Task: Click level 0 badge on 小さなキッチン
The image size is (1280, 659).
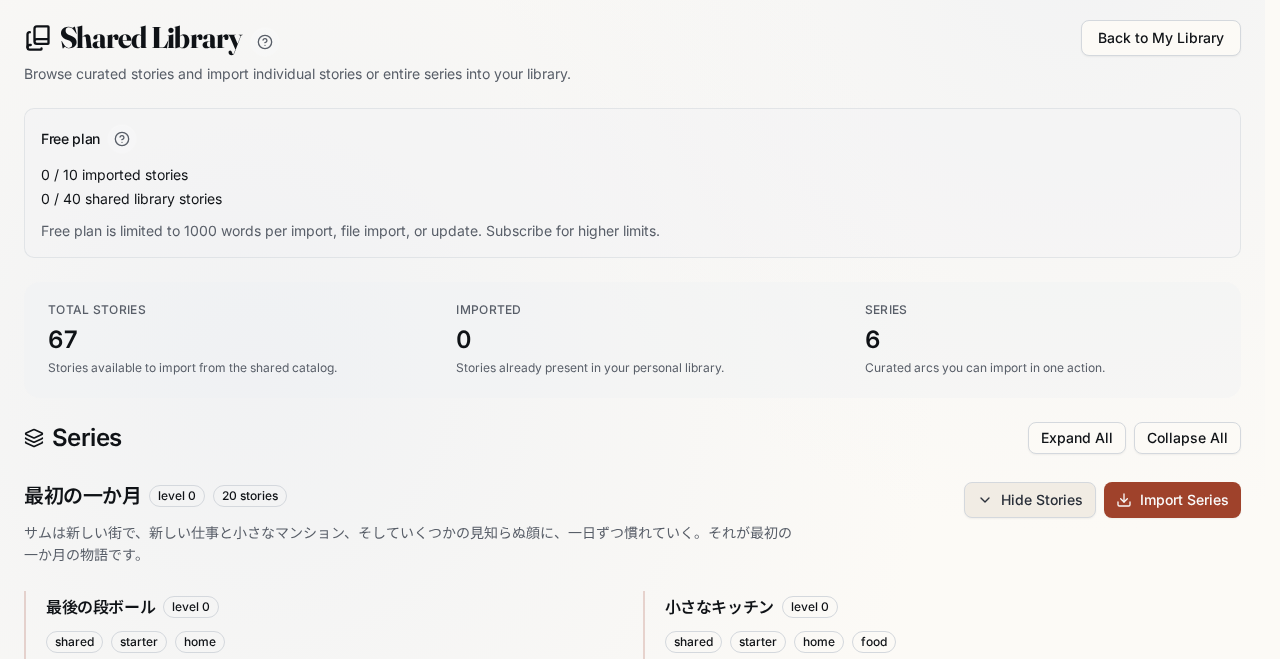Action: coord(810,607)
